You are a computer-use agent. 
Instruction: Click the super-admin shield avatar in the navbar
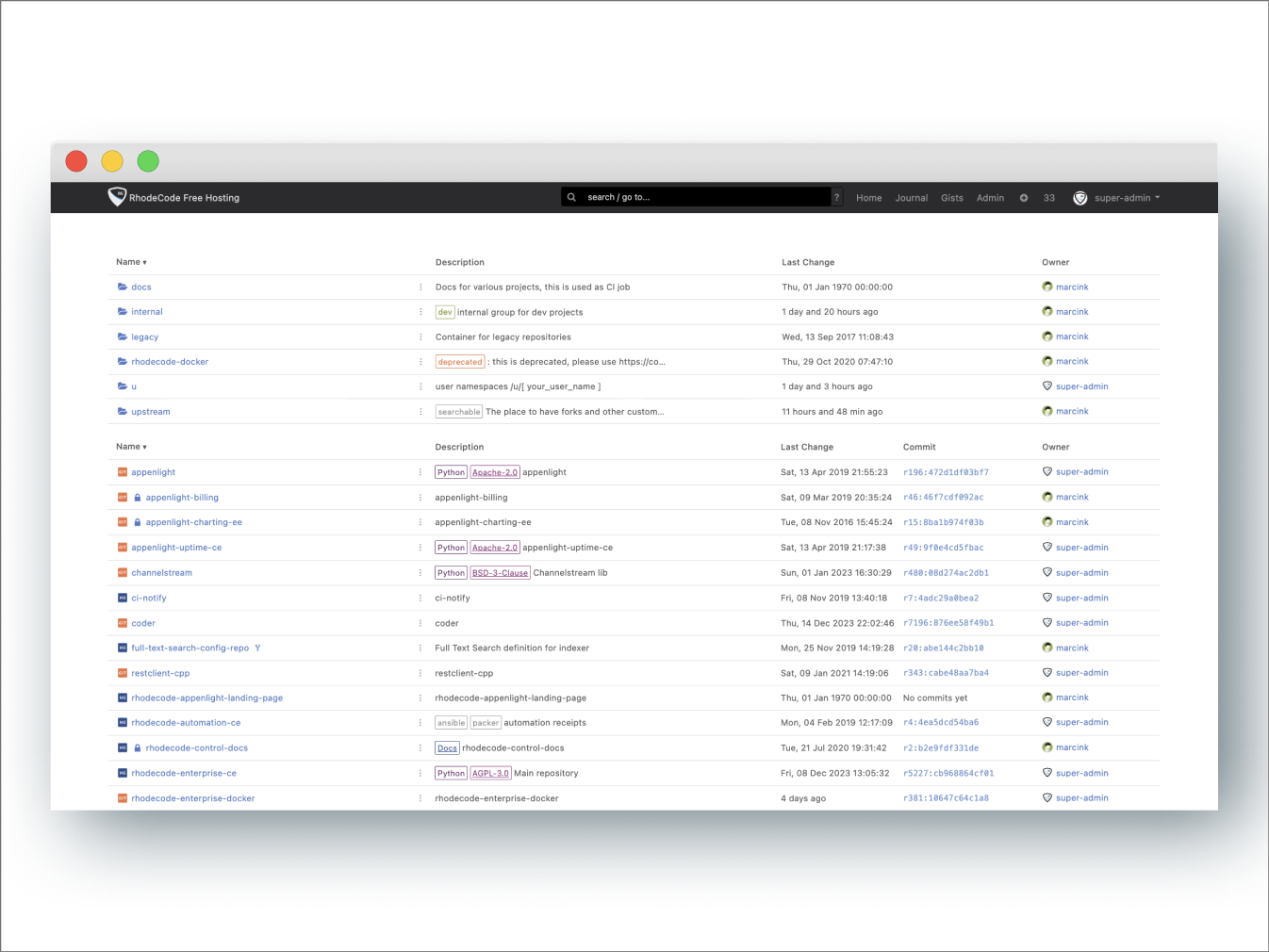click(x=1080, y=198)
